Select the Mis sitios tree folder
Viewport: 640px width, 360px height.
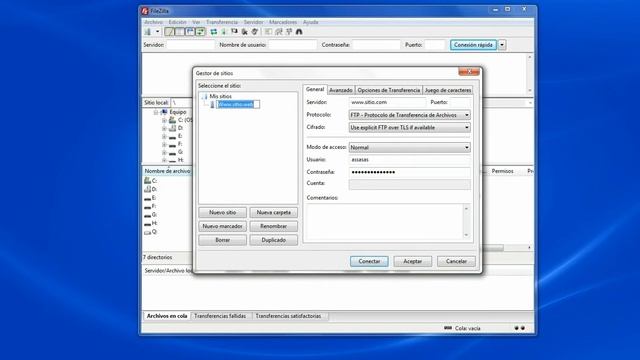click(x=220, y=96)
